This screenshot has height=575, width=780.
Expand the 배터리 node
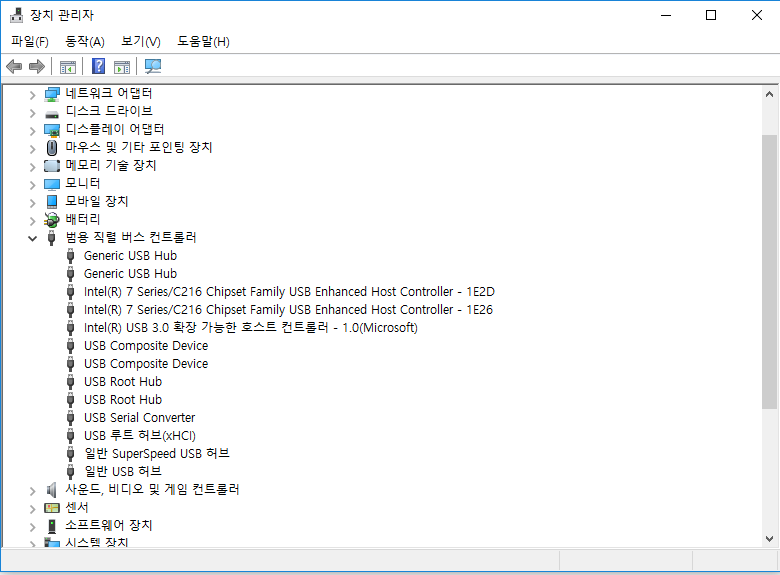(x=32, y=221)
